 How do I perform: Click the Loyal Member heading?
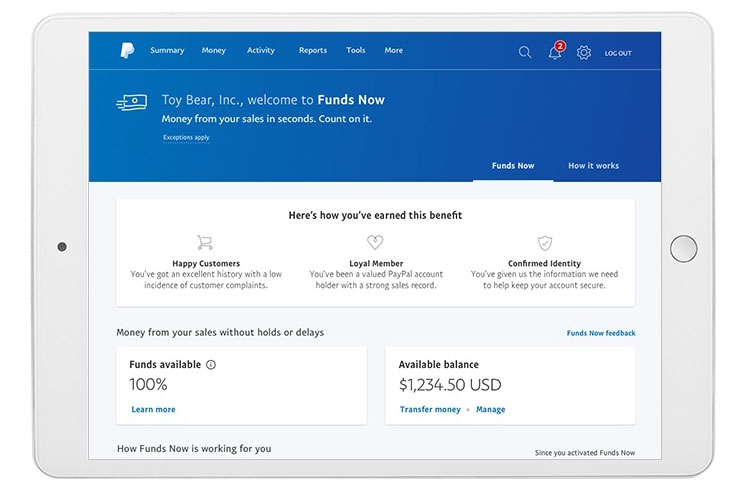[x=376, y=263]
